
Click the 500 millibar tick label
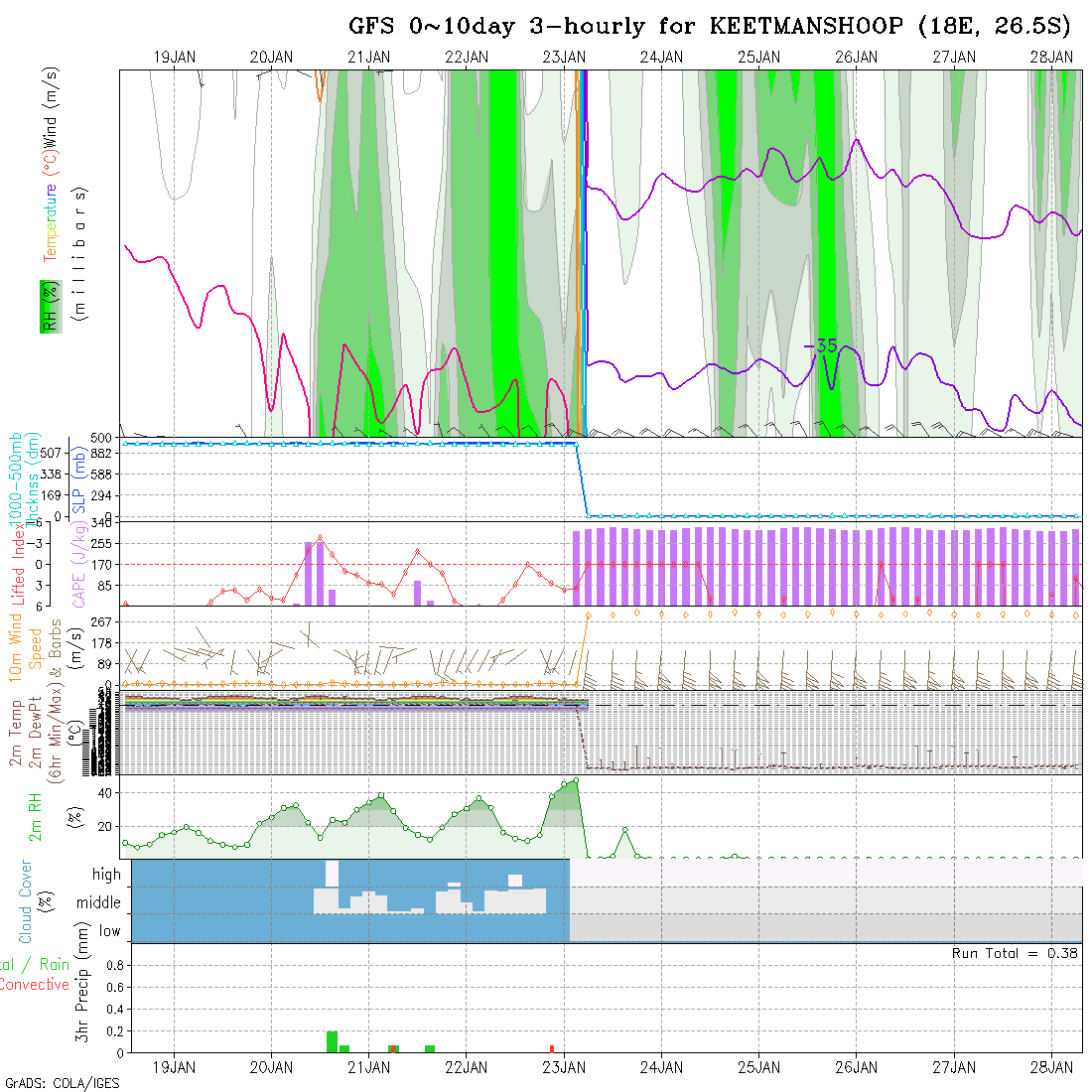click(101, 438)
